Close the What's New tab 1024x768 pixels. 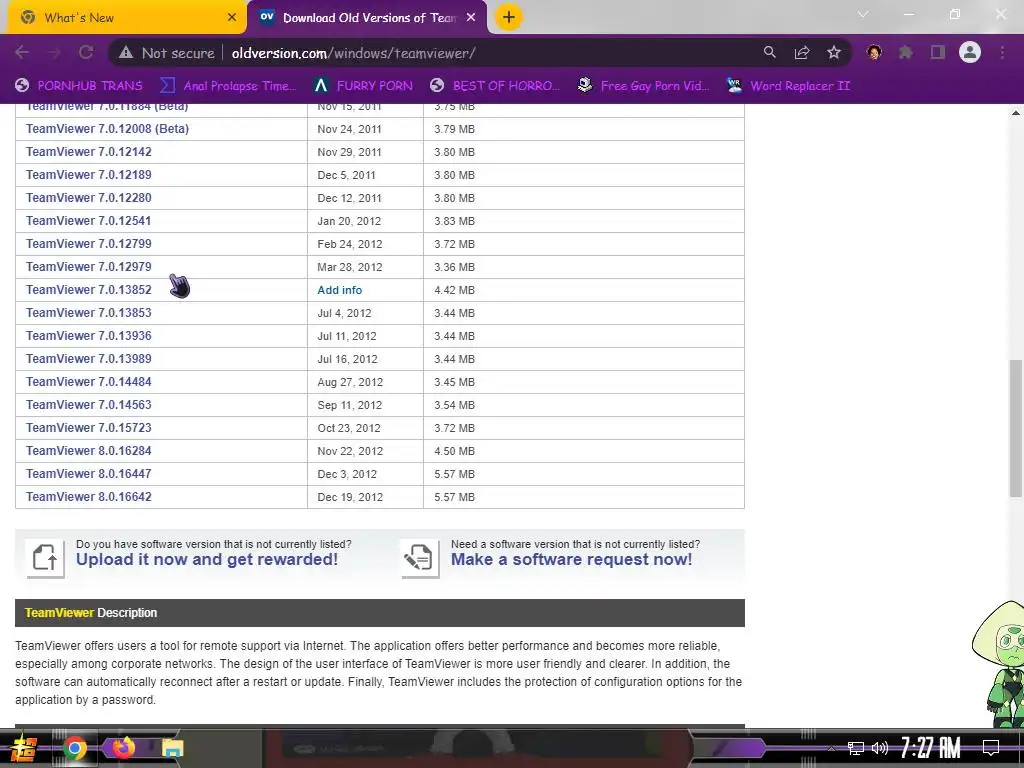pos(232,18)
